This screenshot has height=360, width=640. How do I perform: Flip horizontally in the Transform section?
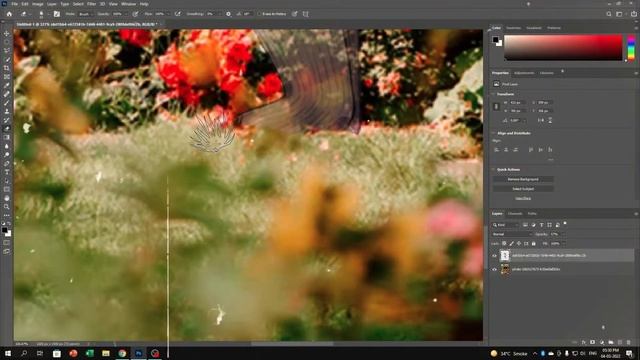click(x=541, y=120)
